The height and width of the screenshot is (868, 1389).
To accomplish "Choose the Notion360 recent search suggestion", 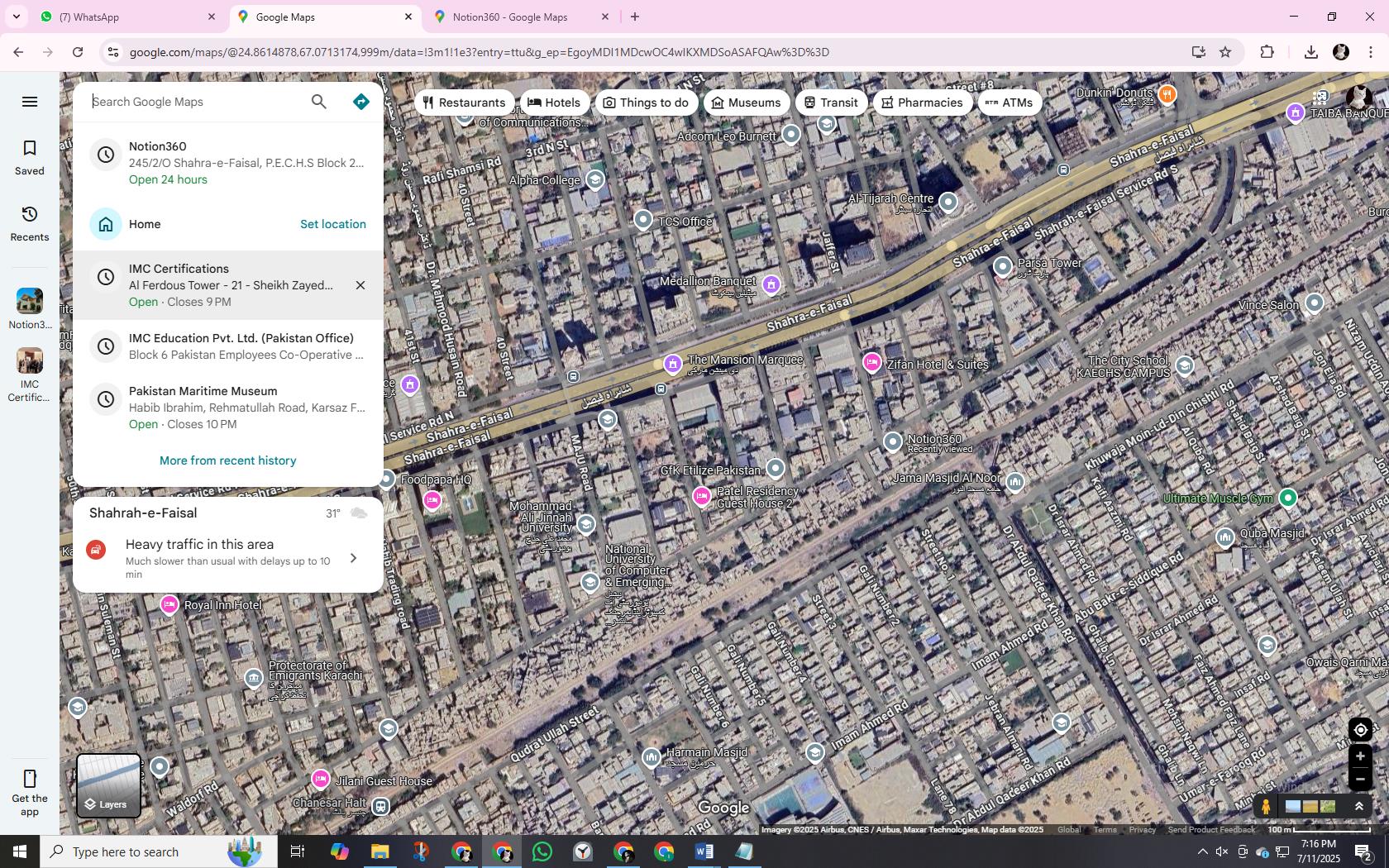I will [x=228, y=163].
